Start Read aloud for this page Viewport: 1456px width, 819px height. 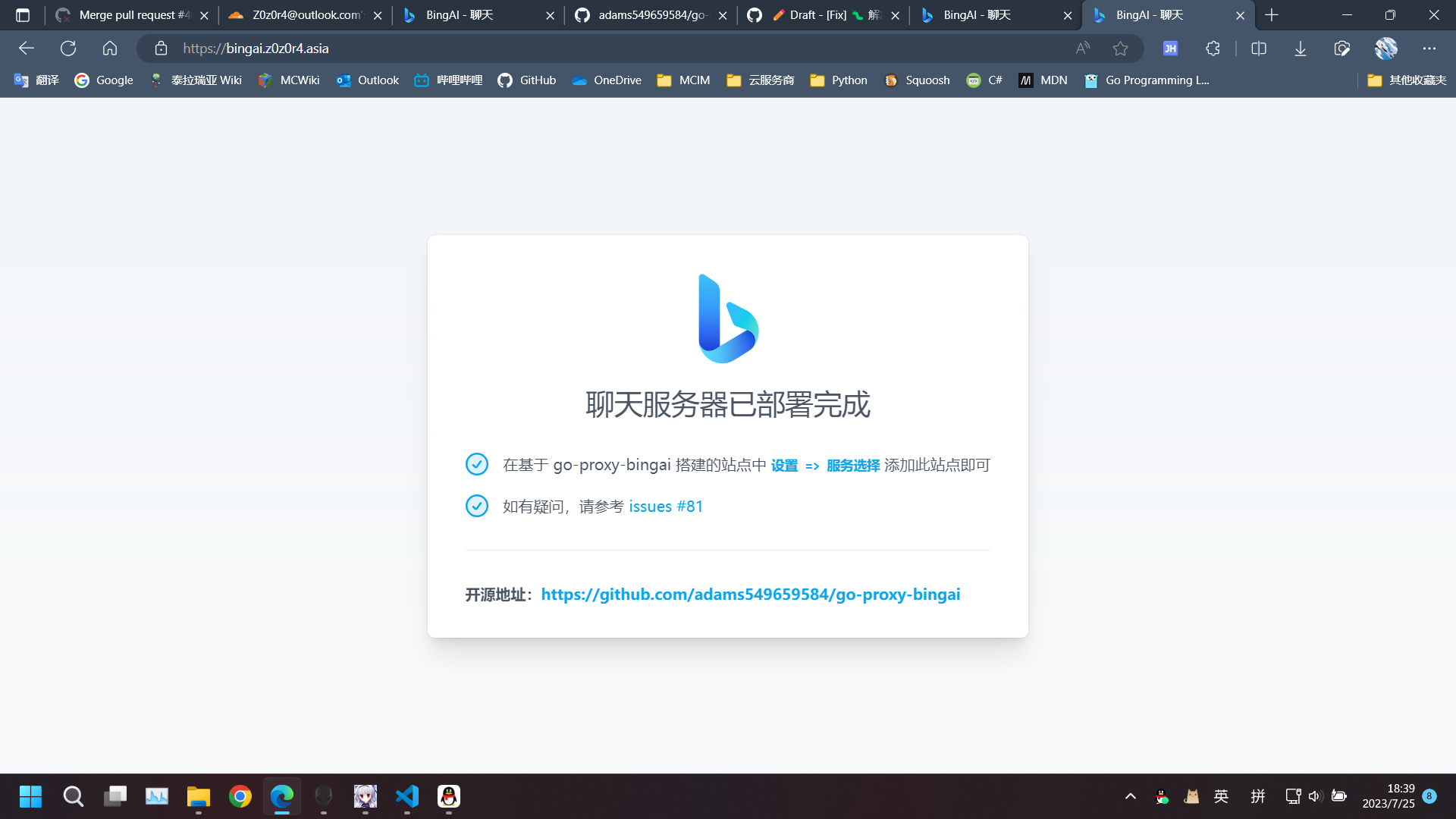[x=1082, y=48]
